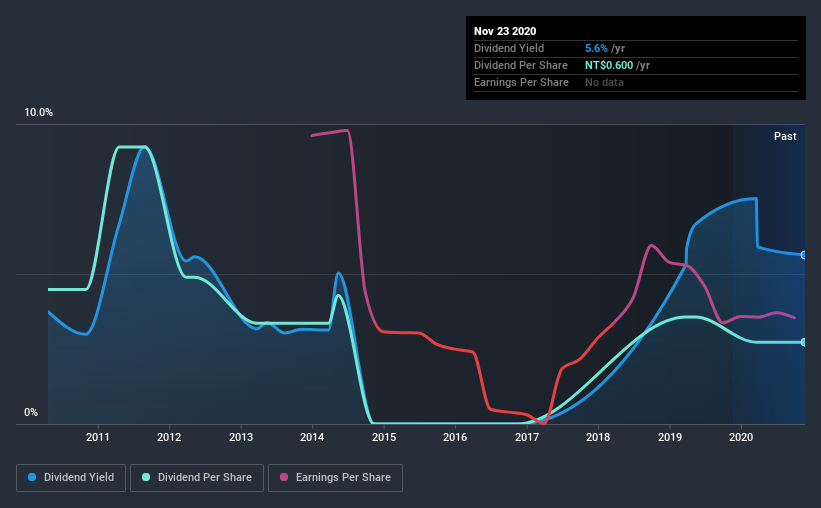
Task: Click the teal Dividend Per Share legend dot
Action: tap(146, 477)
